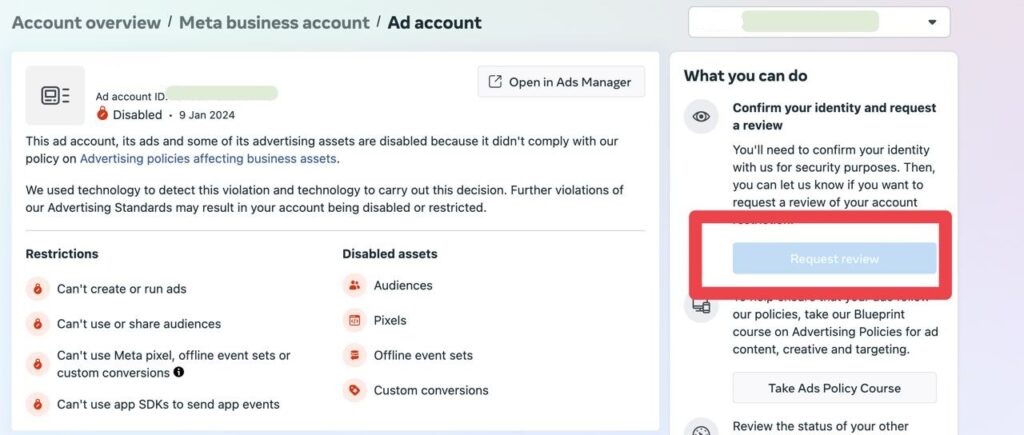Click the Disabled assets heading
Image resolution: width=1024 pixels, height=435 pixels.
[x=390, y=253]
